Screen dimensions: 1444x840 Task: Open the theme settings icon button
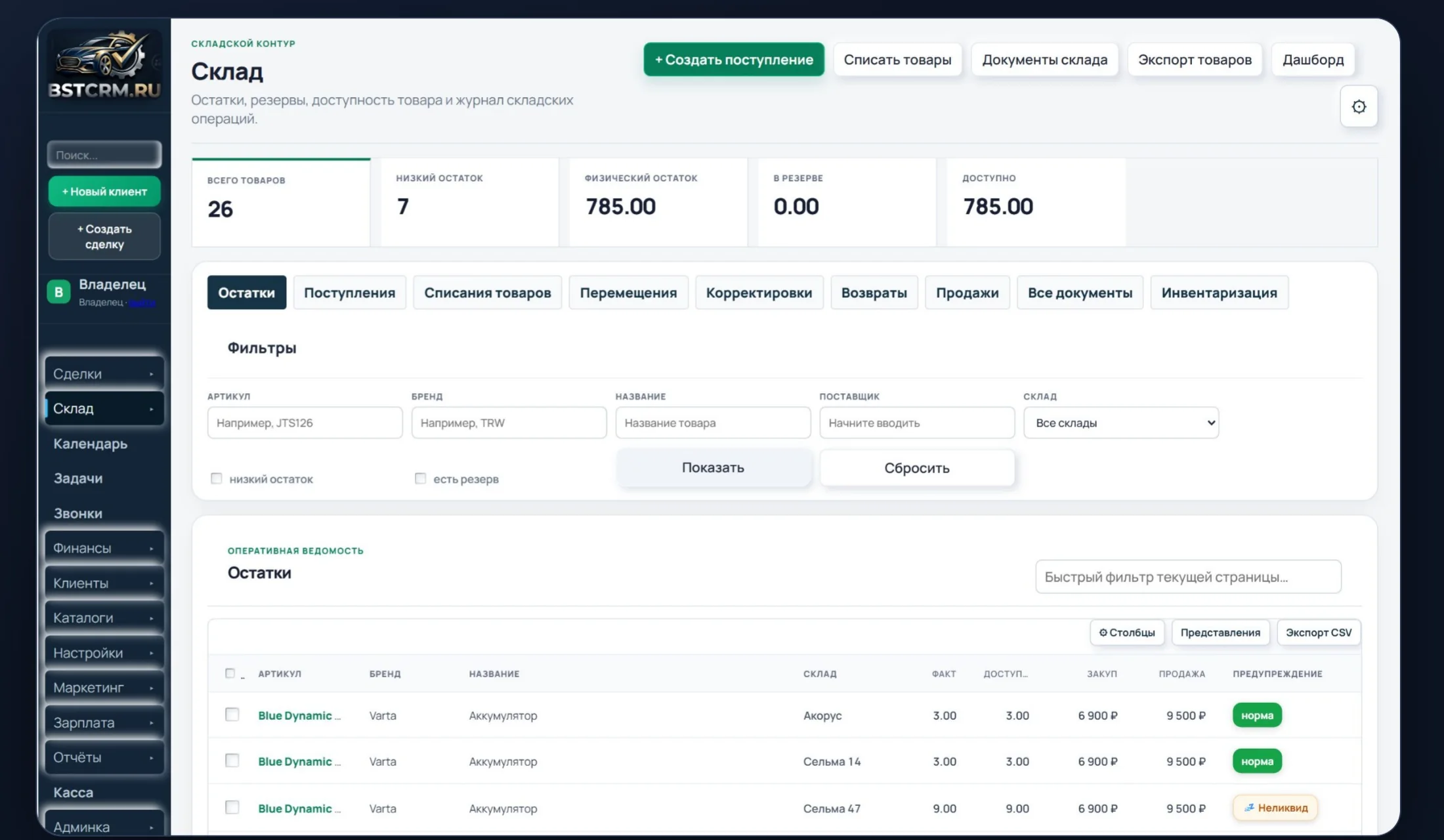coord(1359,106)
